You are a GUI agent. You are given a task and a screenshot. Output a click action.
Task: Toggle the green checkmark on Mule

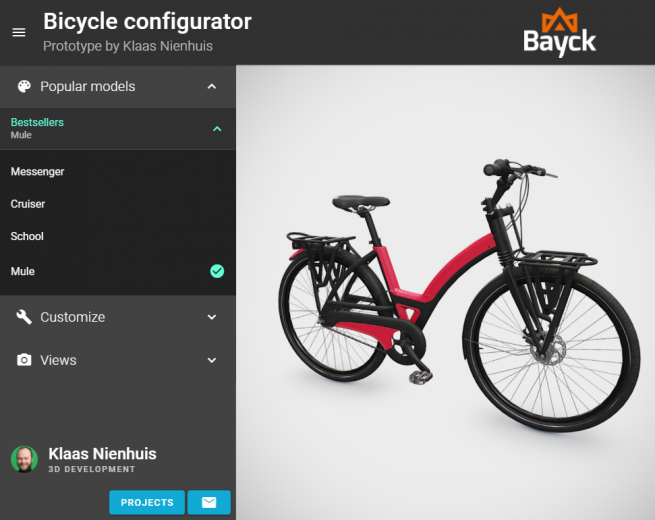[217, 271]
